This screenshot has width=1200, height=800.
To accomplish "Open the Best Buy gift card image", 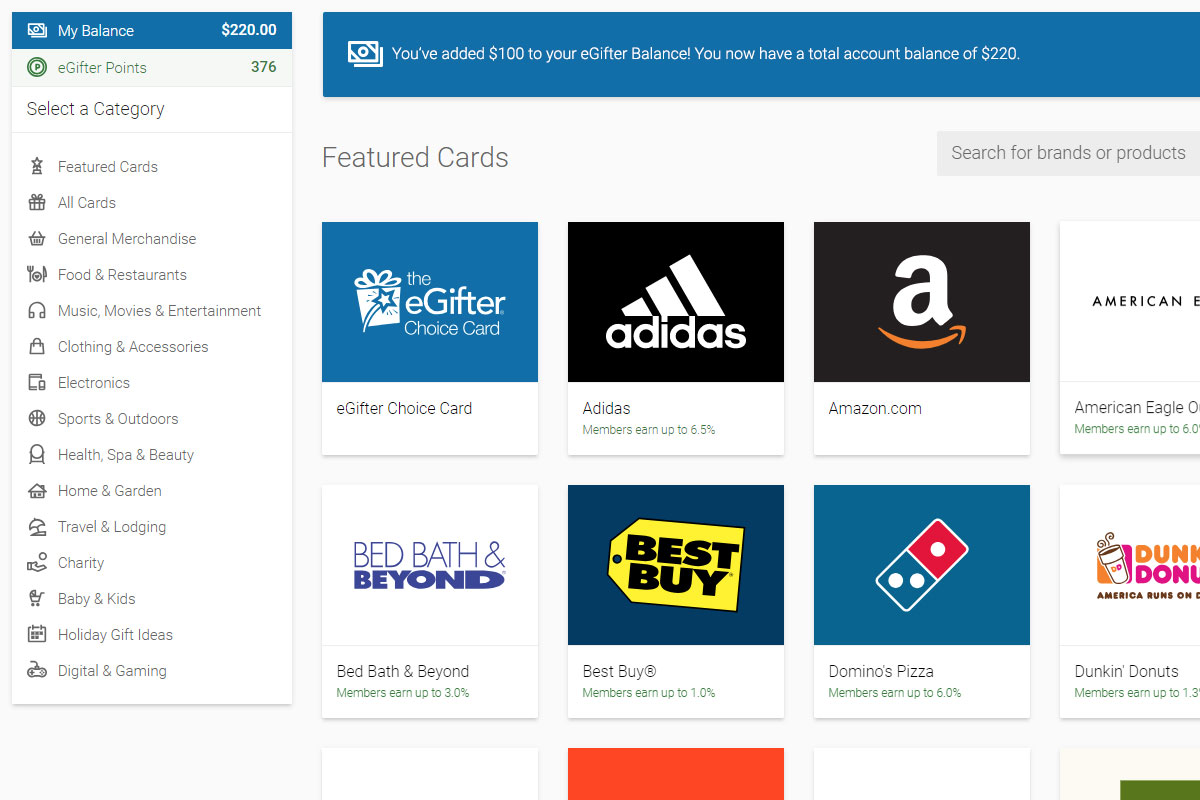I will coord(676,565).
